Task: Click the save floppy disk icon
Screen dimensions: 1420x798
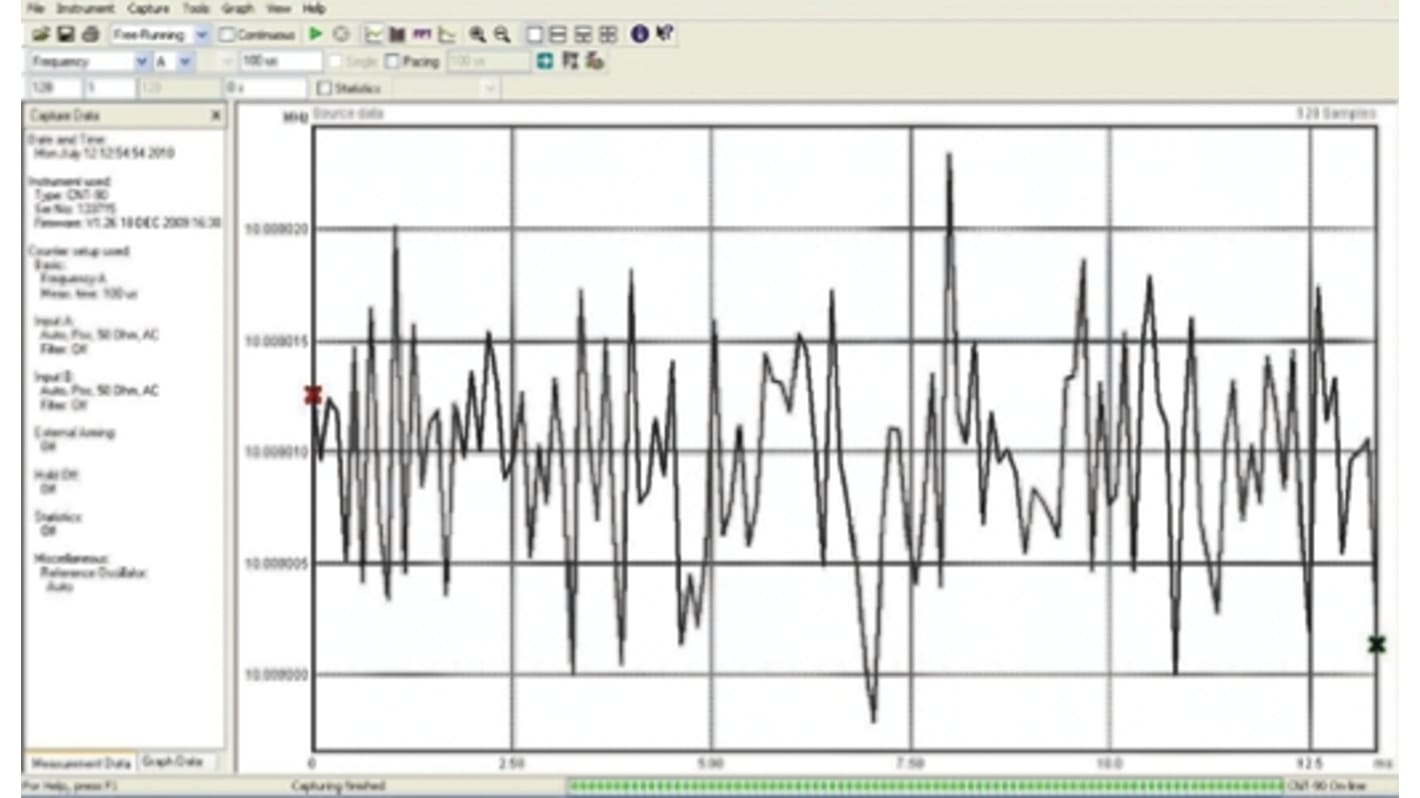Action: (x=66, y=34)
